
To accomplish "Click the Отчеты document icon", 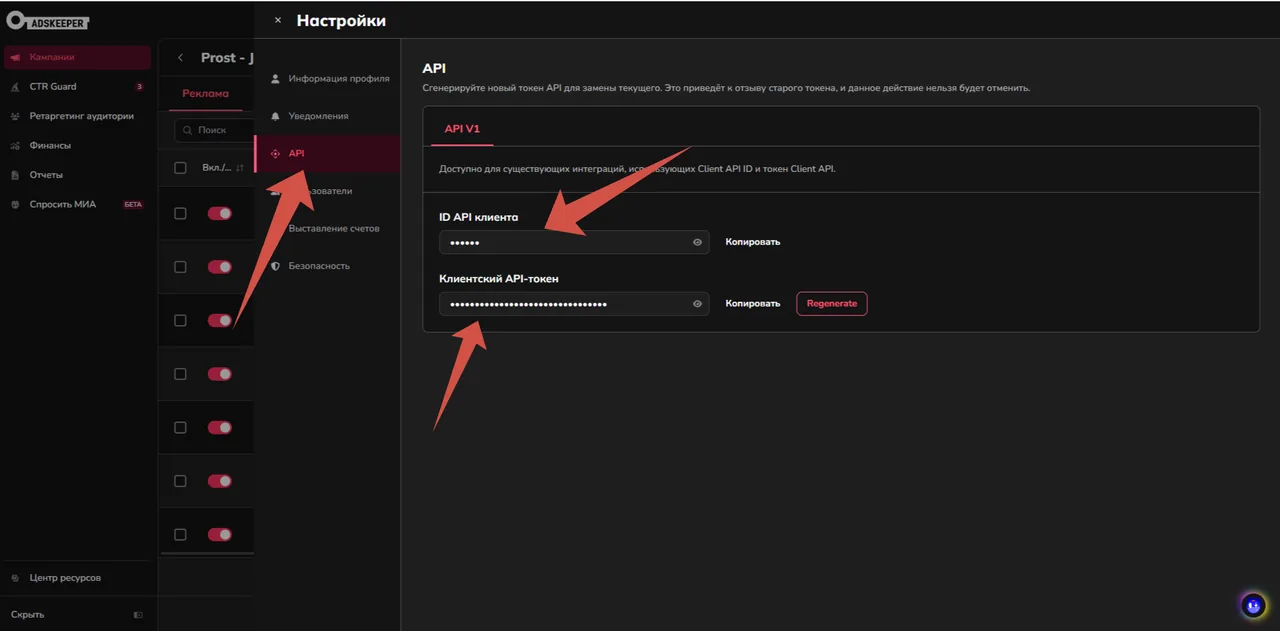I will [x=15, y=175].
